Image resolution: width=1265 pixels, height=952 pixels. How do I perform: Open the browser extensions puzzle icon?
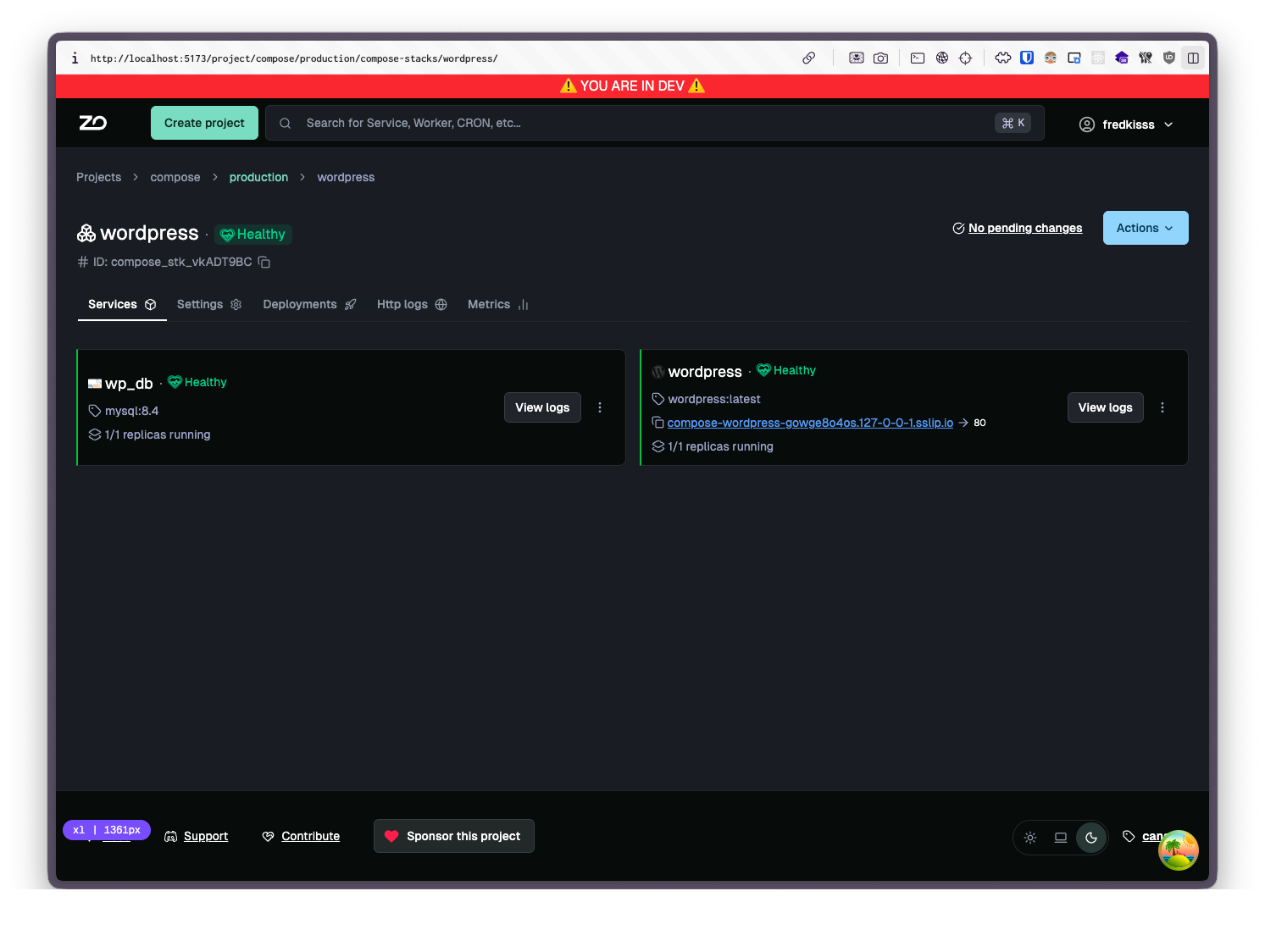pos(1003,58)
